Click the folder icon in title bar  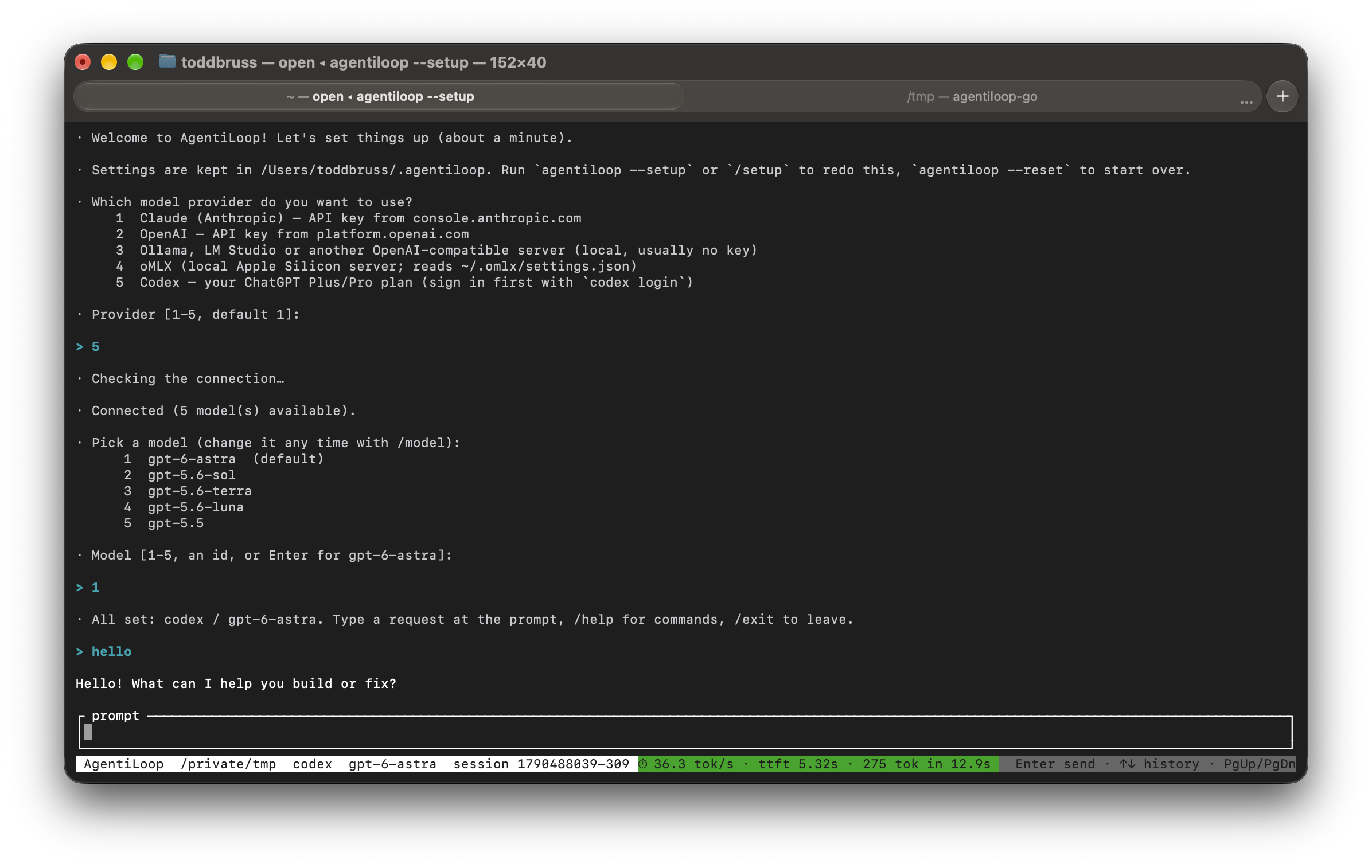pyautogui.click(x=167, y=61)
